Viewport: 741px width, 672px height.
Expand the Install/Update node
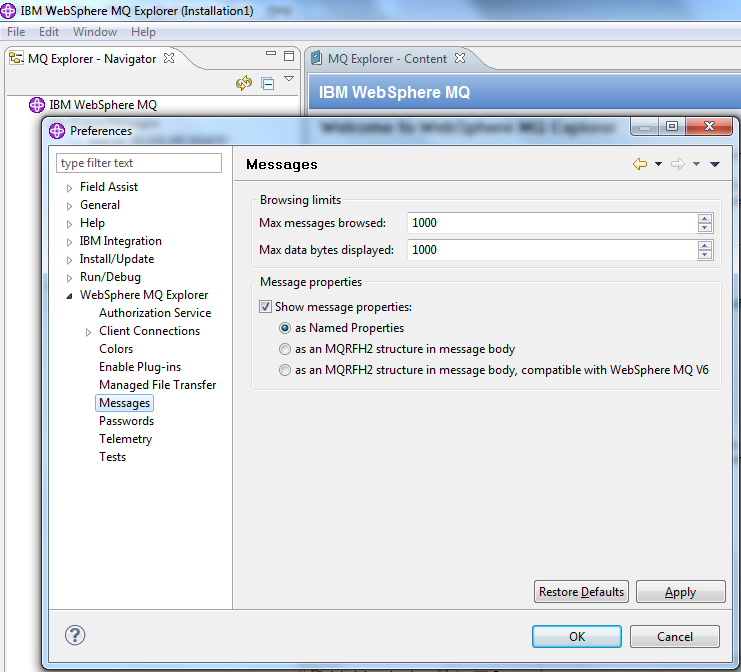pos(69,260)
